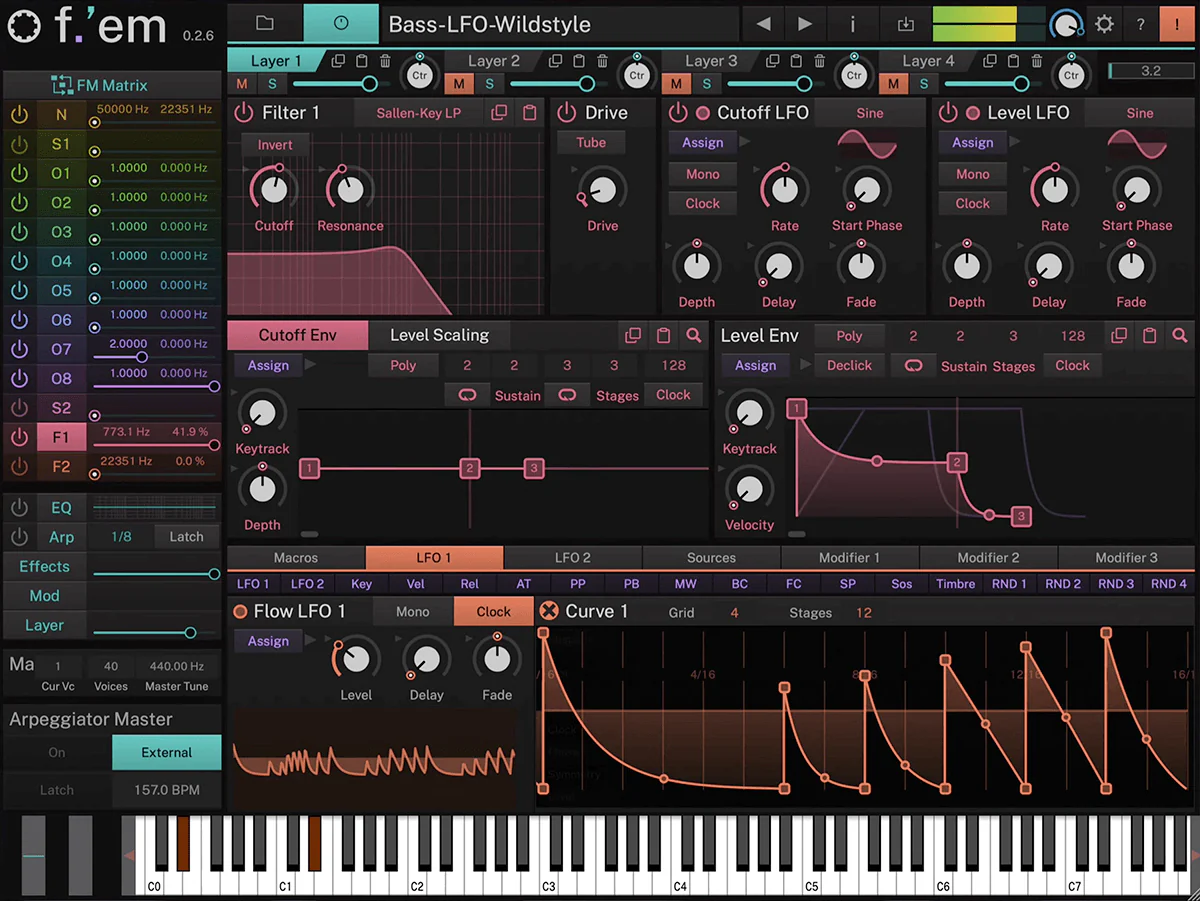Click the Invert button in Filter 1
The width and height of the screenshot is (1200, 901).
275,145
